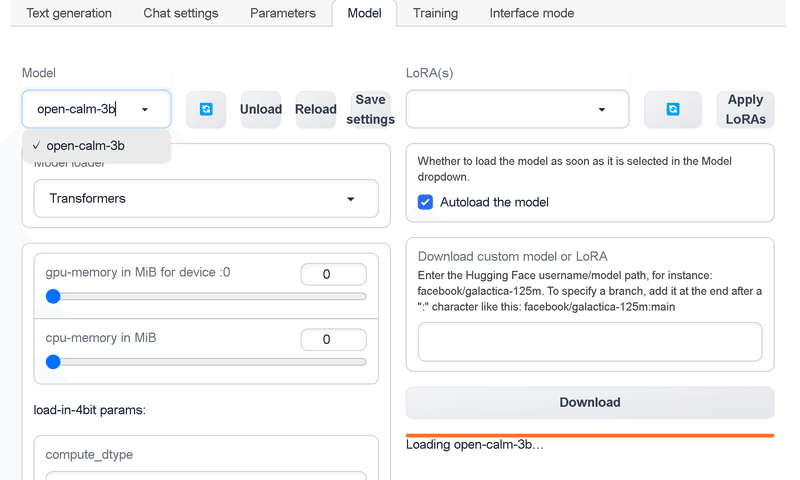Open the Model dropdown arrow
Viewport: 800px width, 480px height.
pos(145,110)
